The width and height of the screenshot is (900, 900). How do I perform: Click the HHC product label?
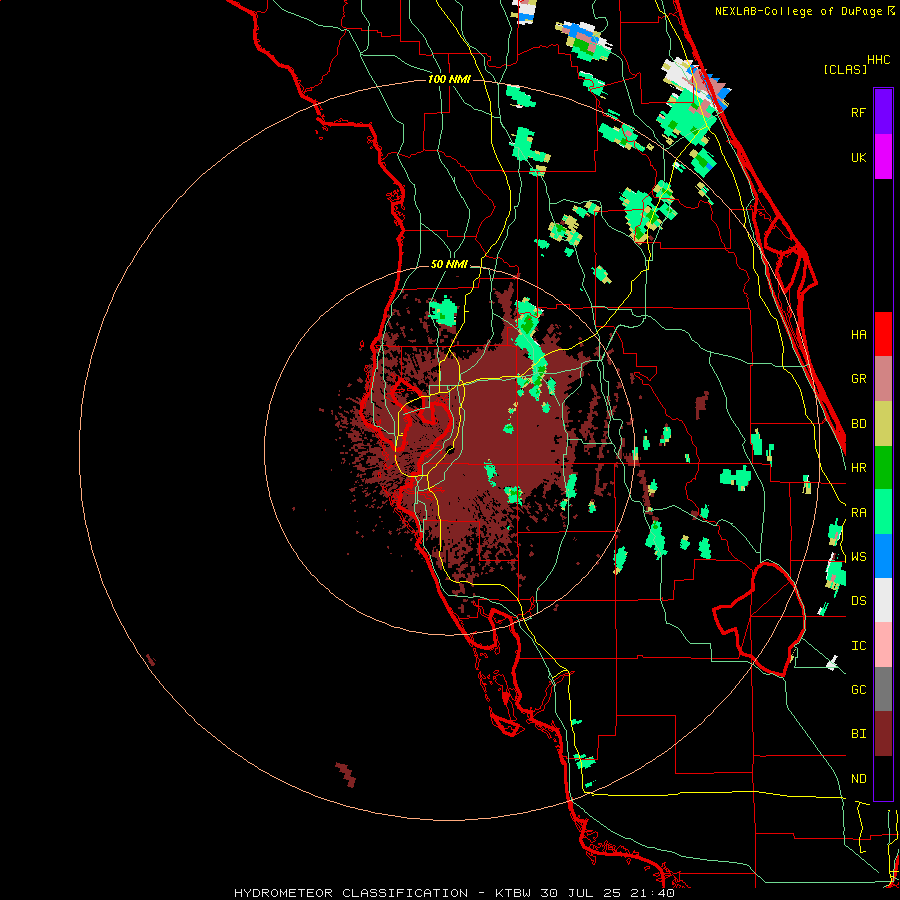(x=879, y=60)
